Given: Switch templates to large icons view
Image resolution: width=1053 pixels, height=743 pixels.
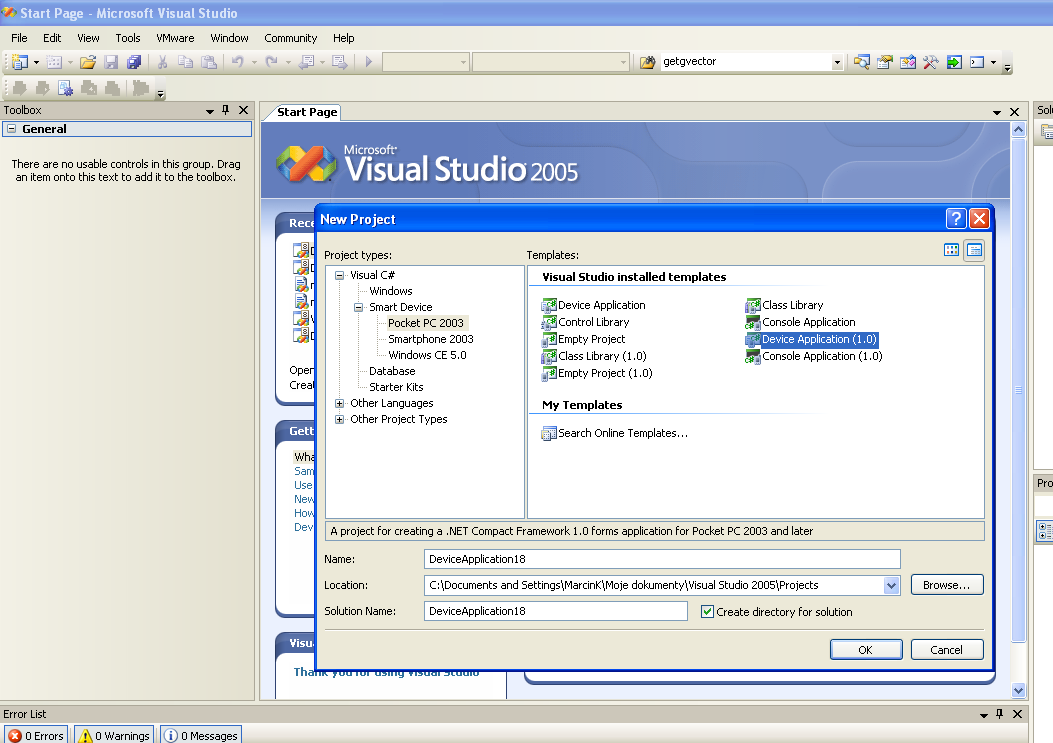Looking at the screenshot, I should pos(952,251).
